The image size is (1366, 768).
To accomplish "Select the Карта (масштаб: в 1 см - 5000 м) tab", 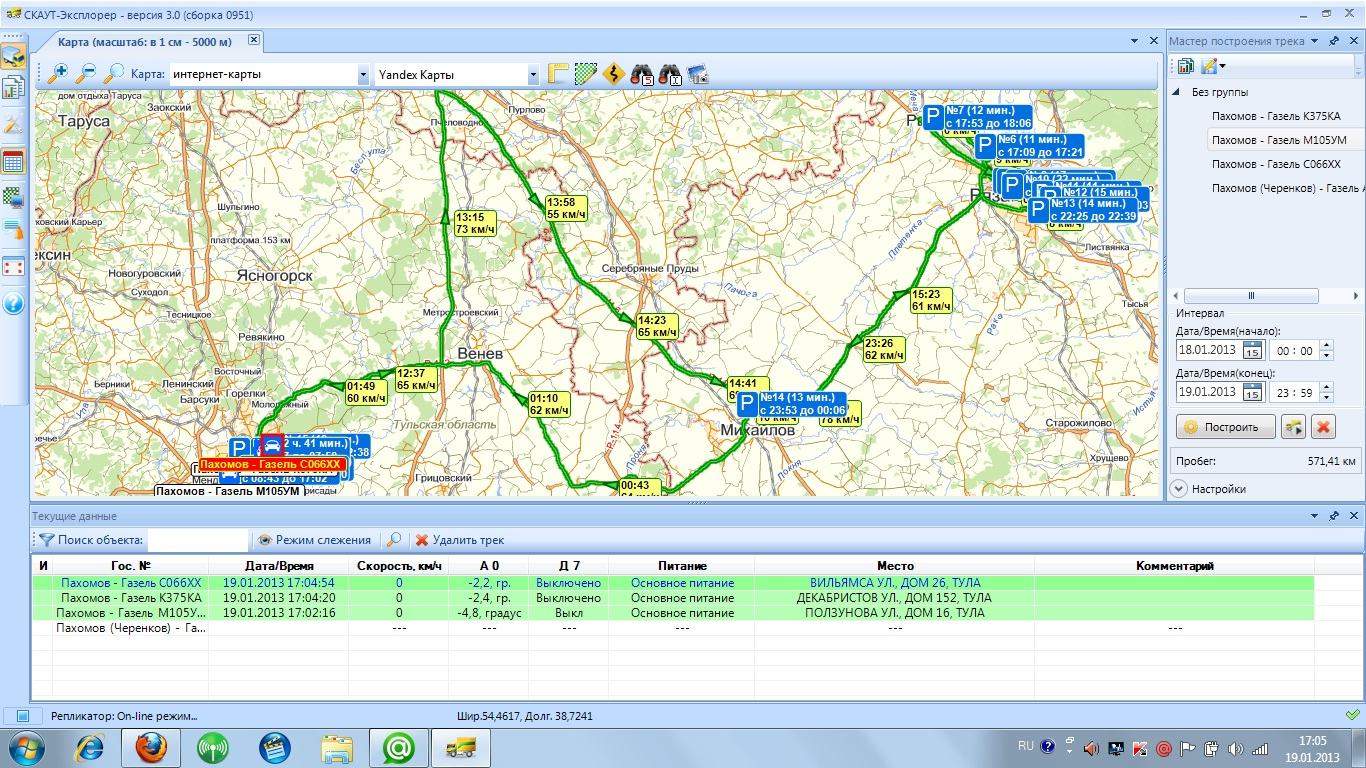I will [145, 42].
